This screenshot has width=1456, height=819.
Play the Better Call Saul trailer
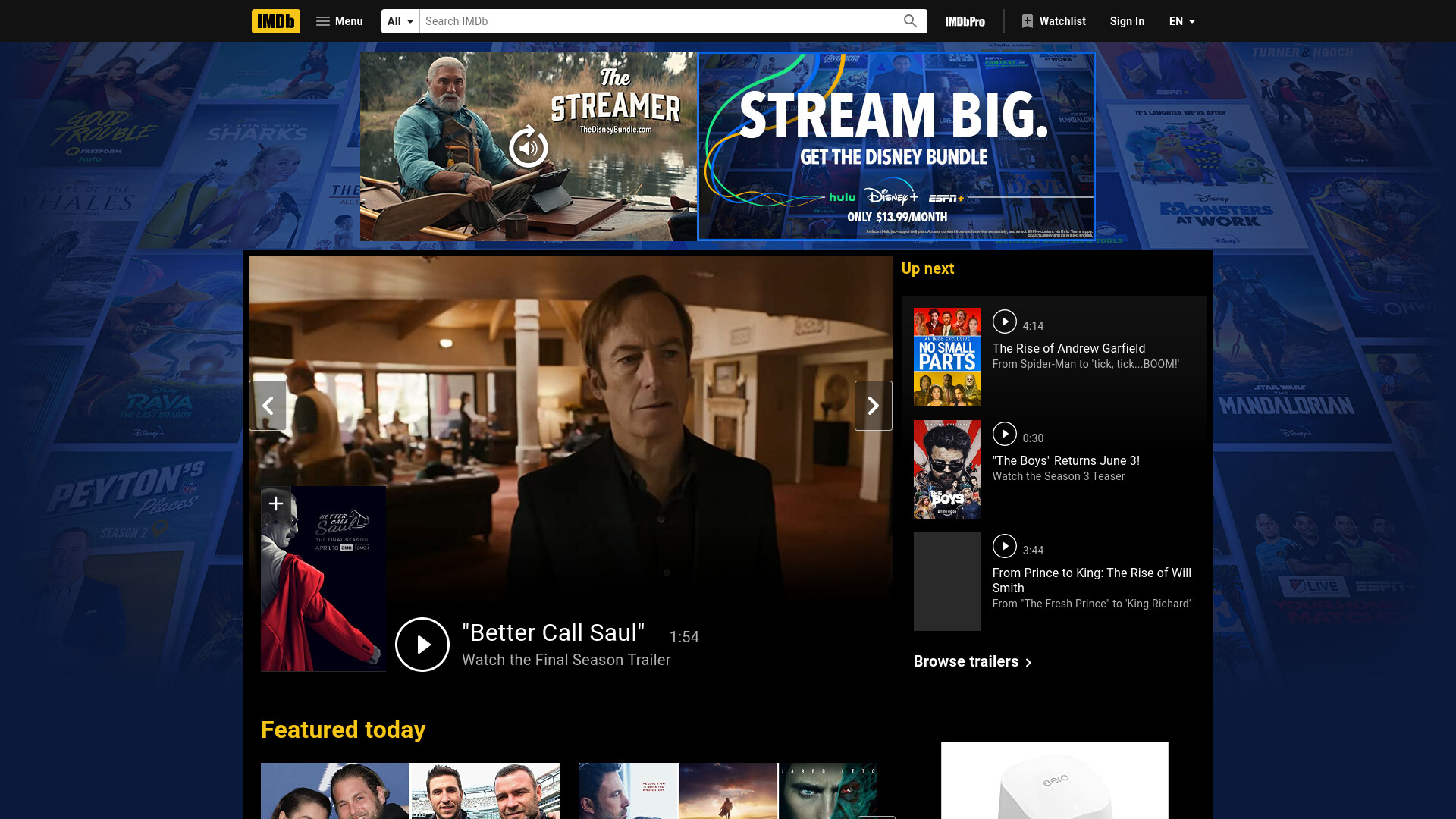pyautogui.click(x=422, y=645)
